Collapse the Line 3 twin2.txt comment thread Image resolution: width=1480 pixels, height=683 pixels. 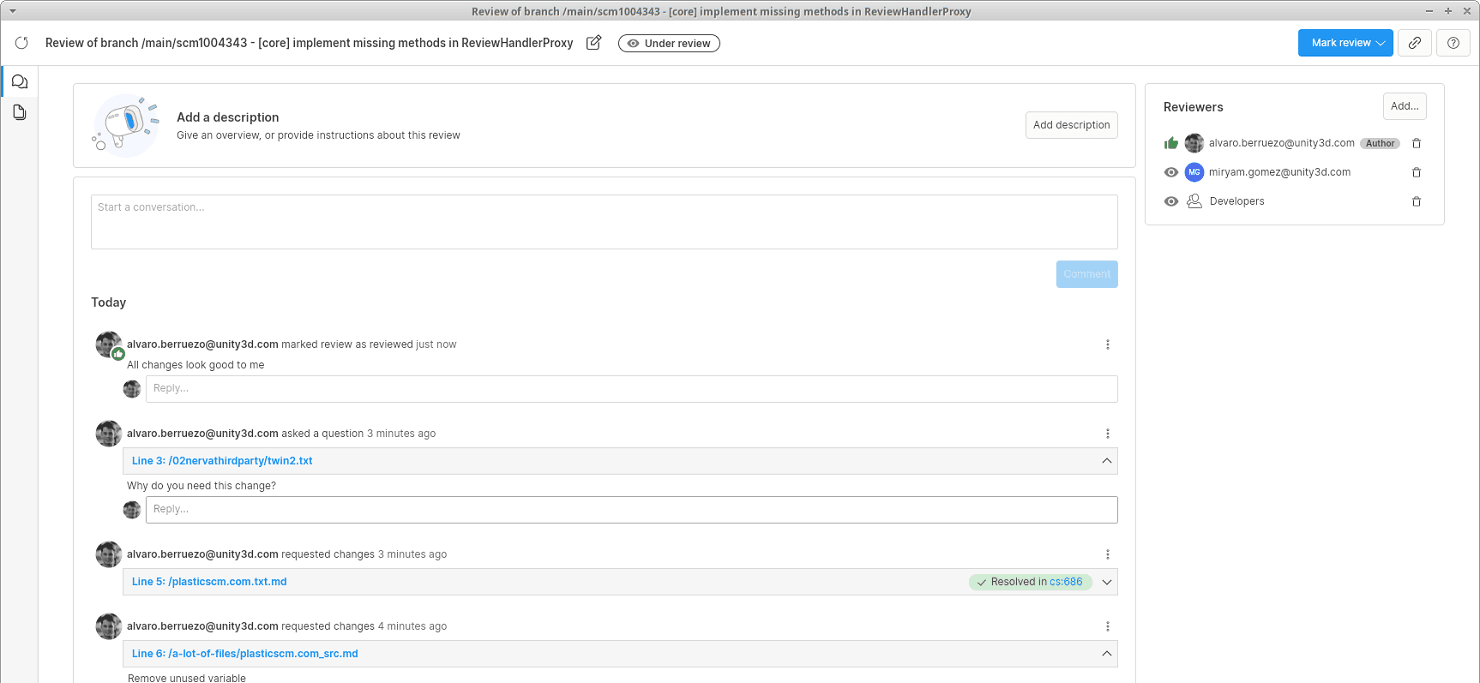pyautogui.click(x=1106, y=461)
